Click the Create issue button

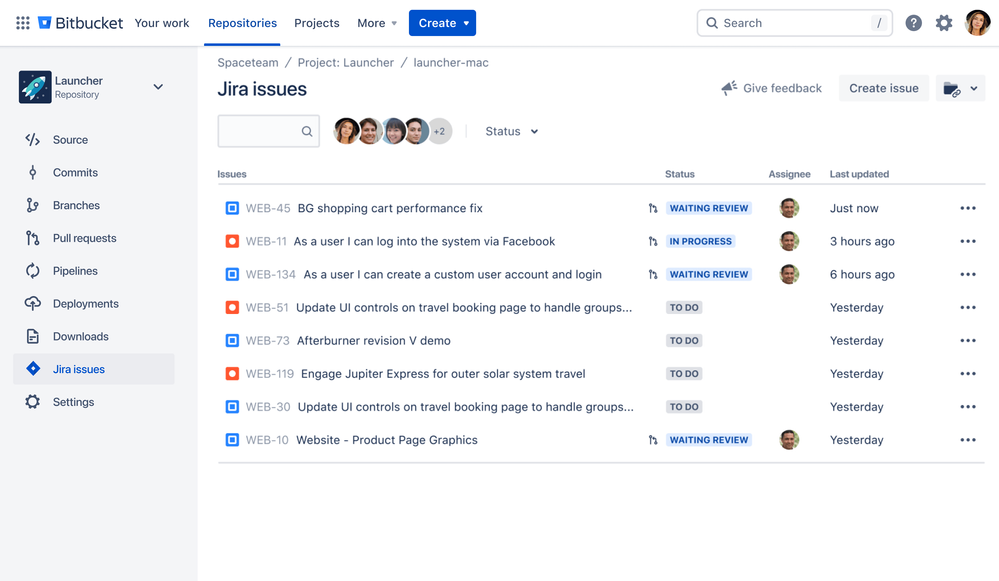(883, 88)
